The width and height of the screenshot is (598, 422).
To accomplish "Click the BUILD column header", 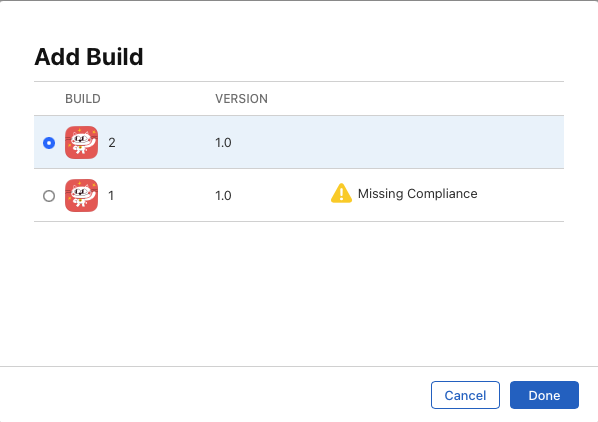I will [83, 99].
